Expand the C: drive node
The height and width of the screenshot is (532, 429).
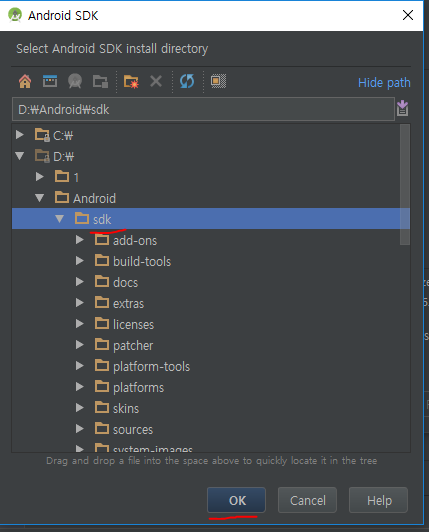click(20, 135)
